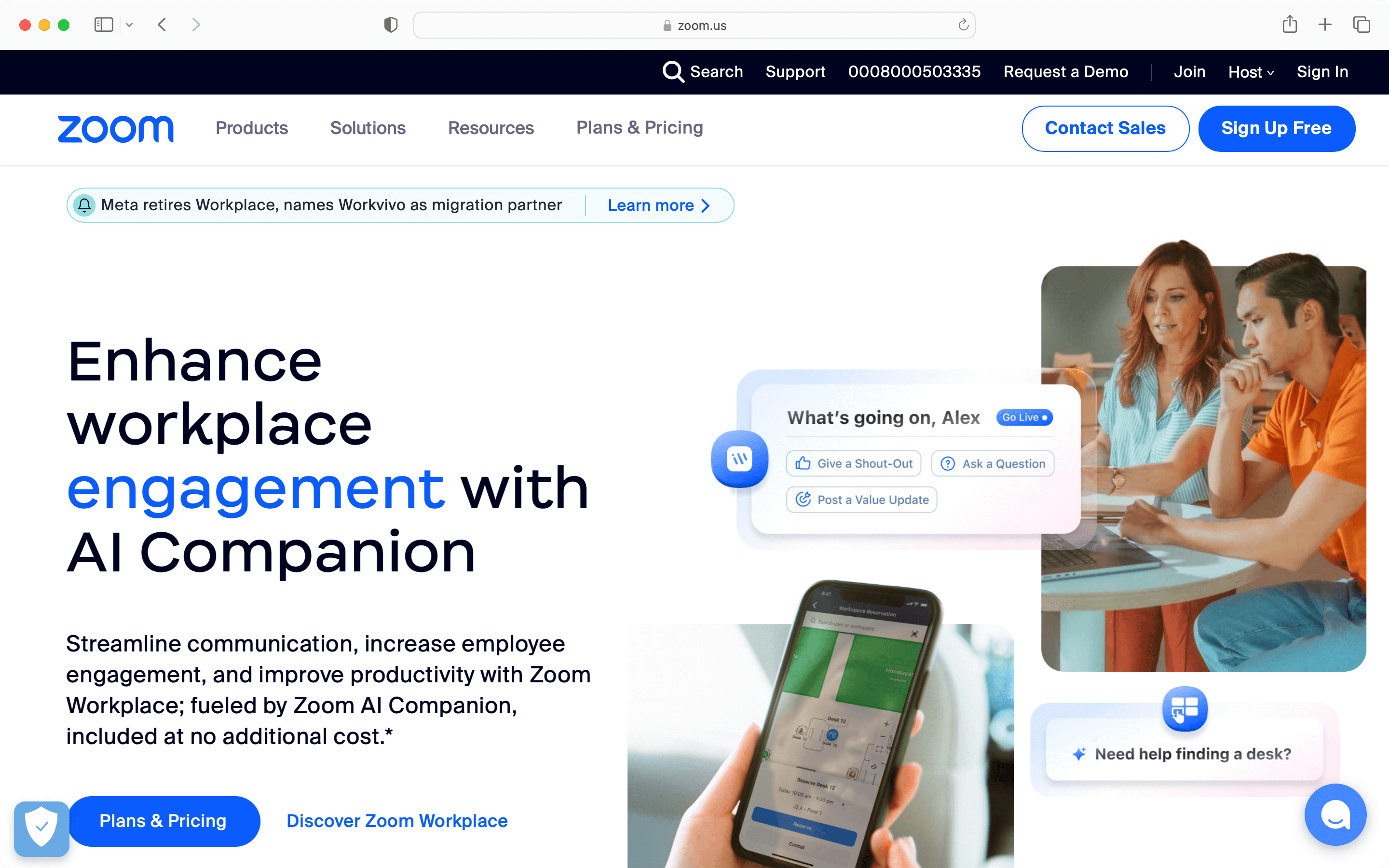
Task: Click Learn more link in banner
Action: pyautogui.click(x=659, y=205)
